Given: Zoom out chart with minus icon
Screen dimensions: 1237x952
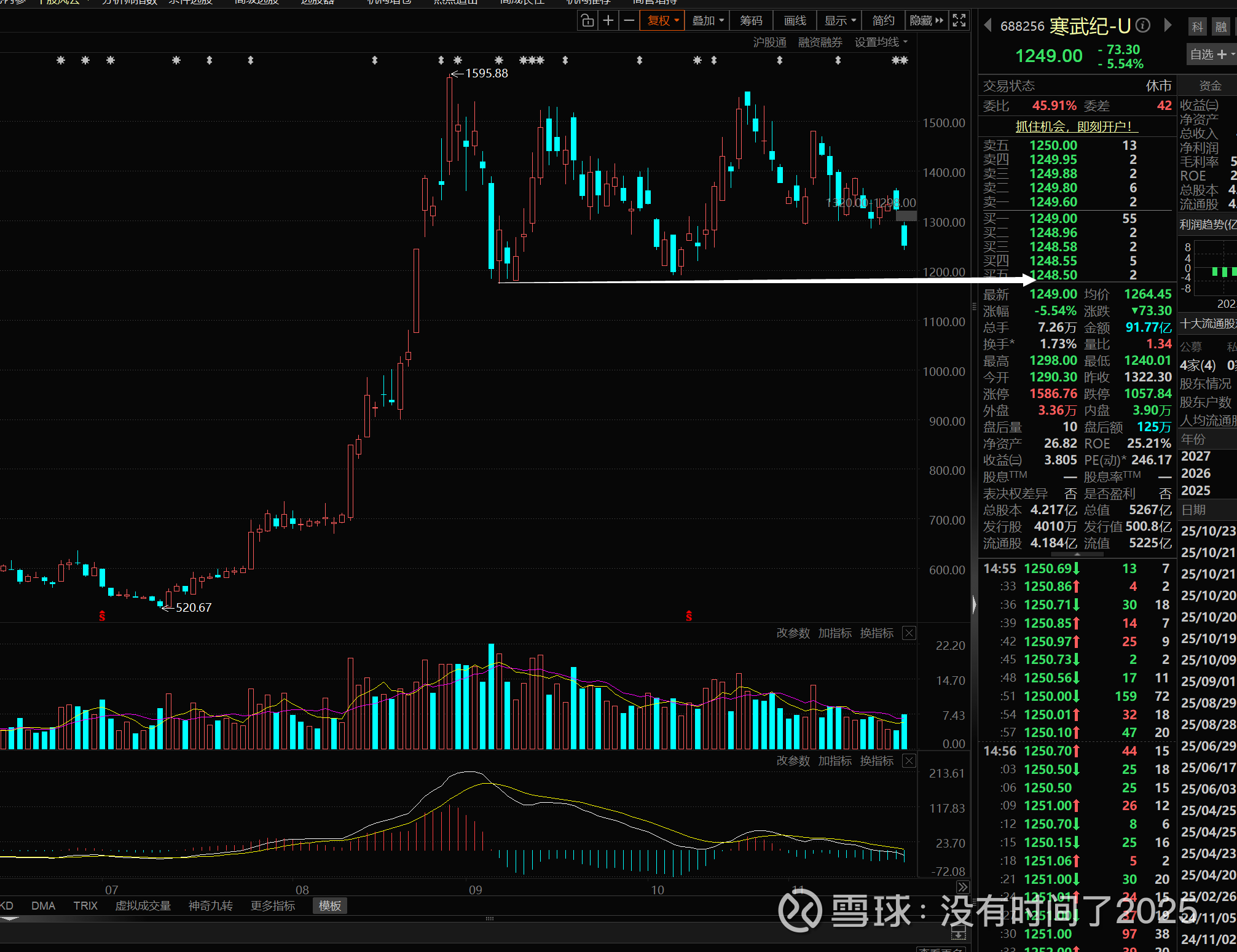Looking at the screenshot, I should (629, 21).
